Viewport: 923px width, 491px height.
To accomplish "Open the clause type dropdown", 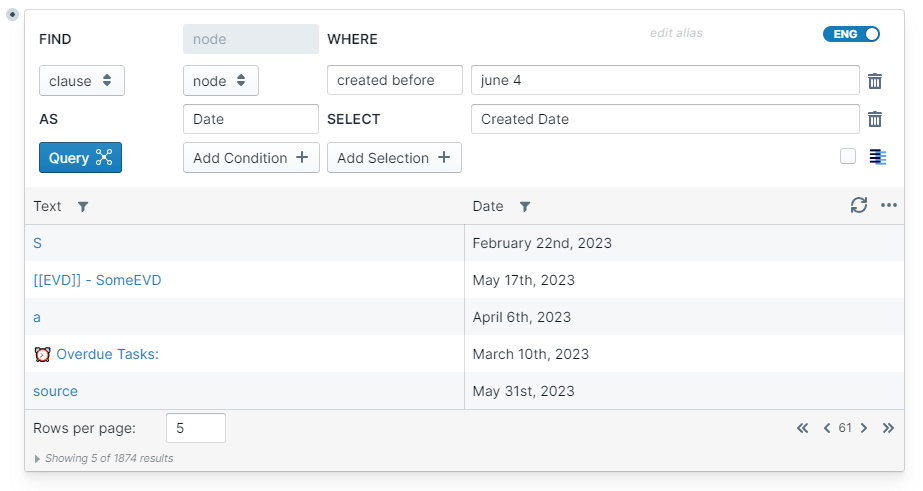I will click(x=82, y=81).
